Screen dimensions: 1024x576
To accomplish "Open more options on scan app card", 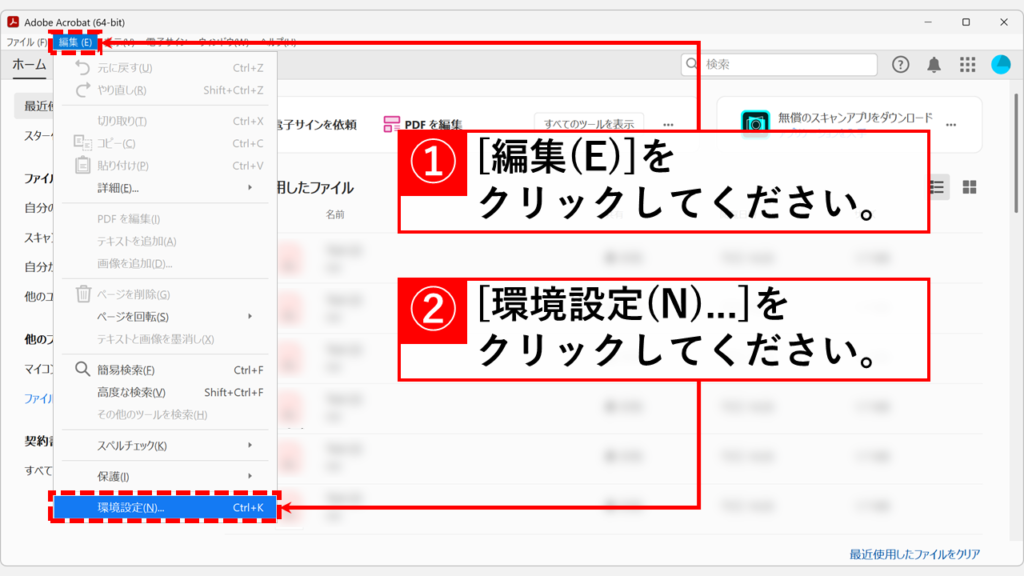I will 951,124.
